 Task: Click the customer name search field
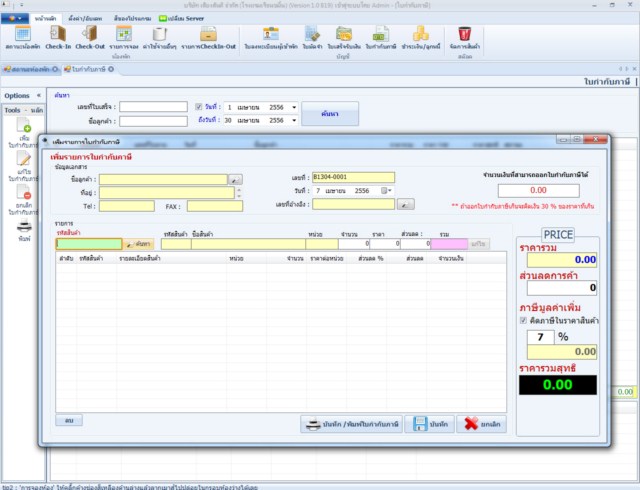153,121
